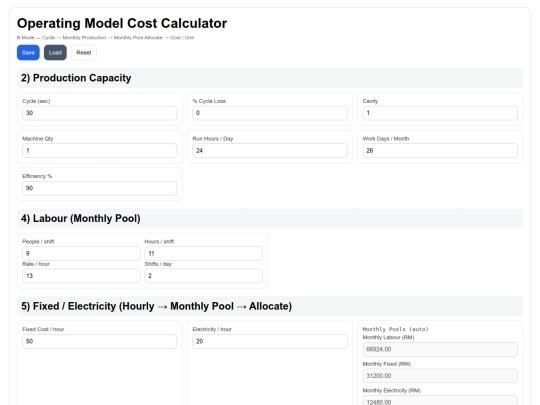The image size is (540, 405).
Task: Click the Fixed Cost / hour field
Action: coord(100,341)
